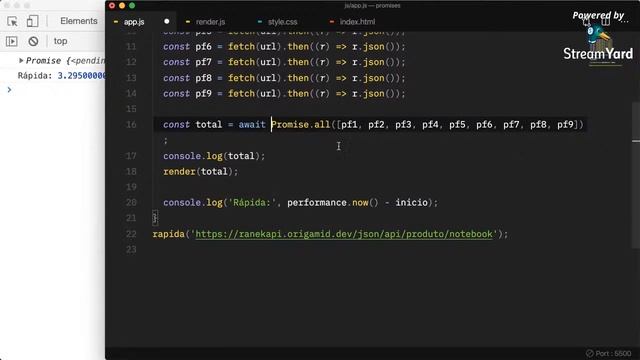
Task: Click line number 16 in the gutter
Action: point(131,124)
